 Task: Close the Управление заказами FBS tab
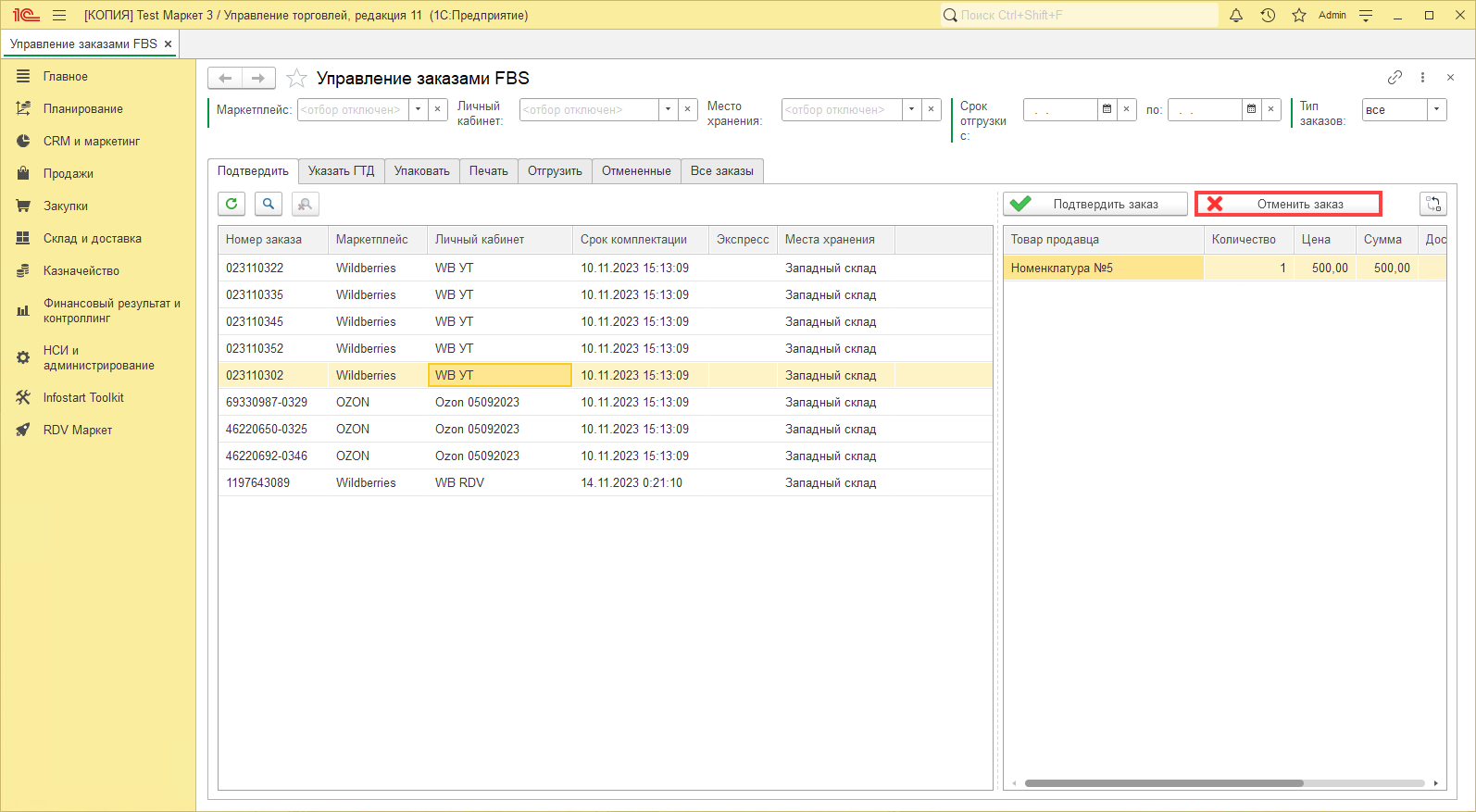point(168,44)
